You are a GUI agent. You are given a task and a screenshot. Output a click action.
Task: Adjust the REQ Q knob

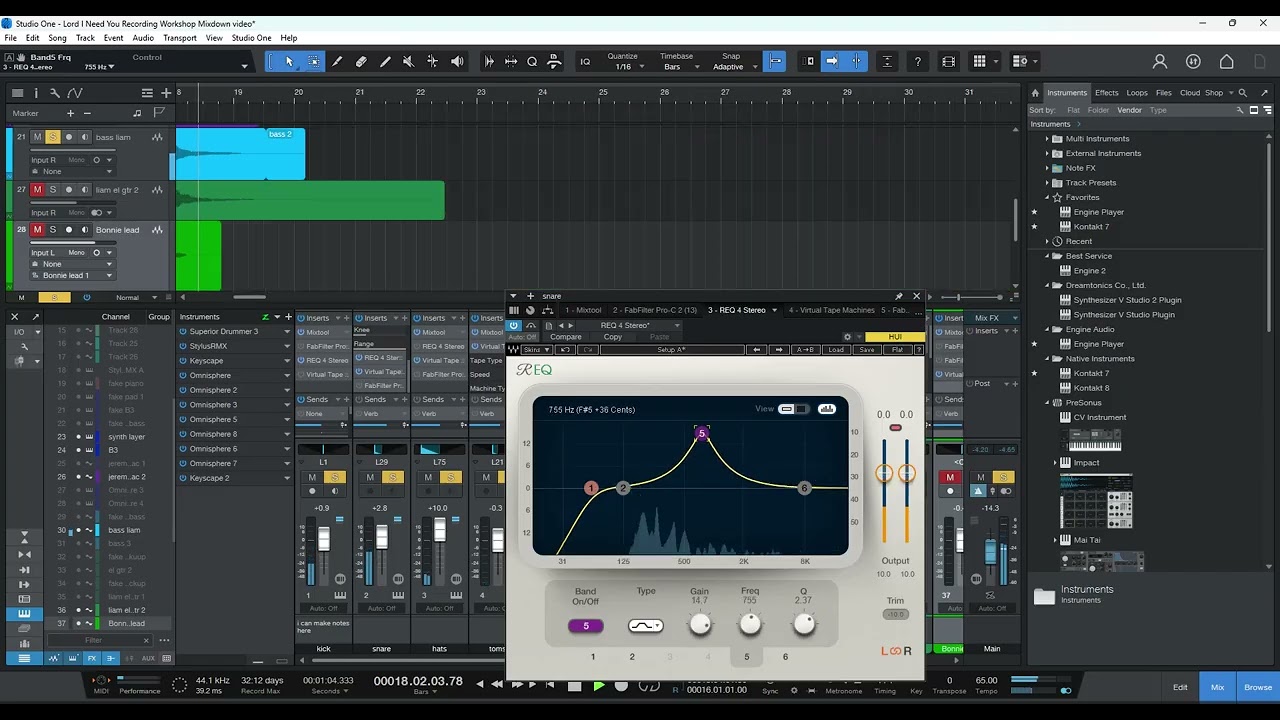tap(804, 625)
